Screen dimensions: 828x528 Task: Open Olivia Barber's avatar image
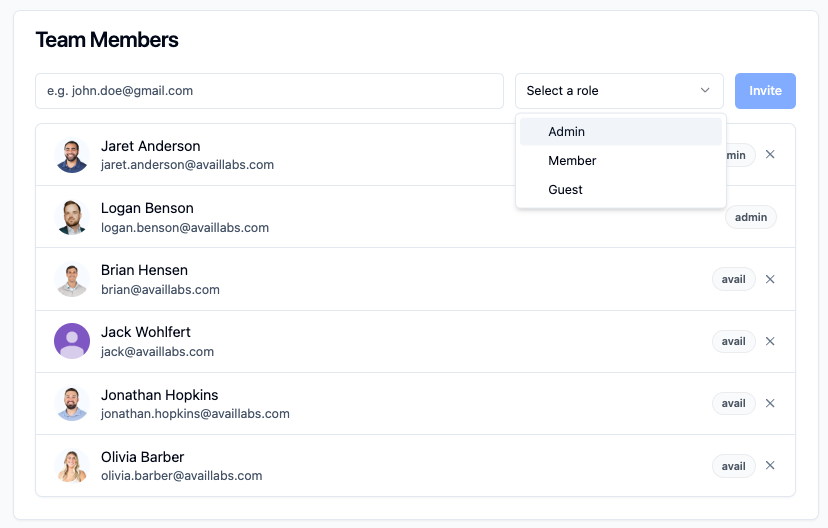pos(72,465)
